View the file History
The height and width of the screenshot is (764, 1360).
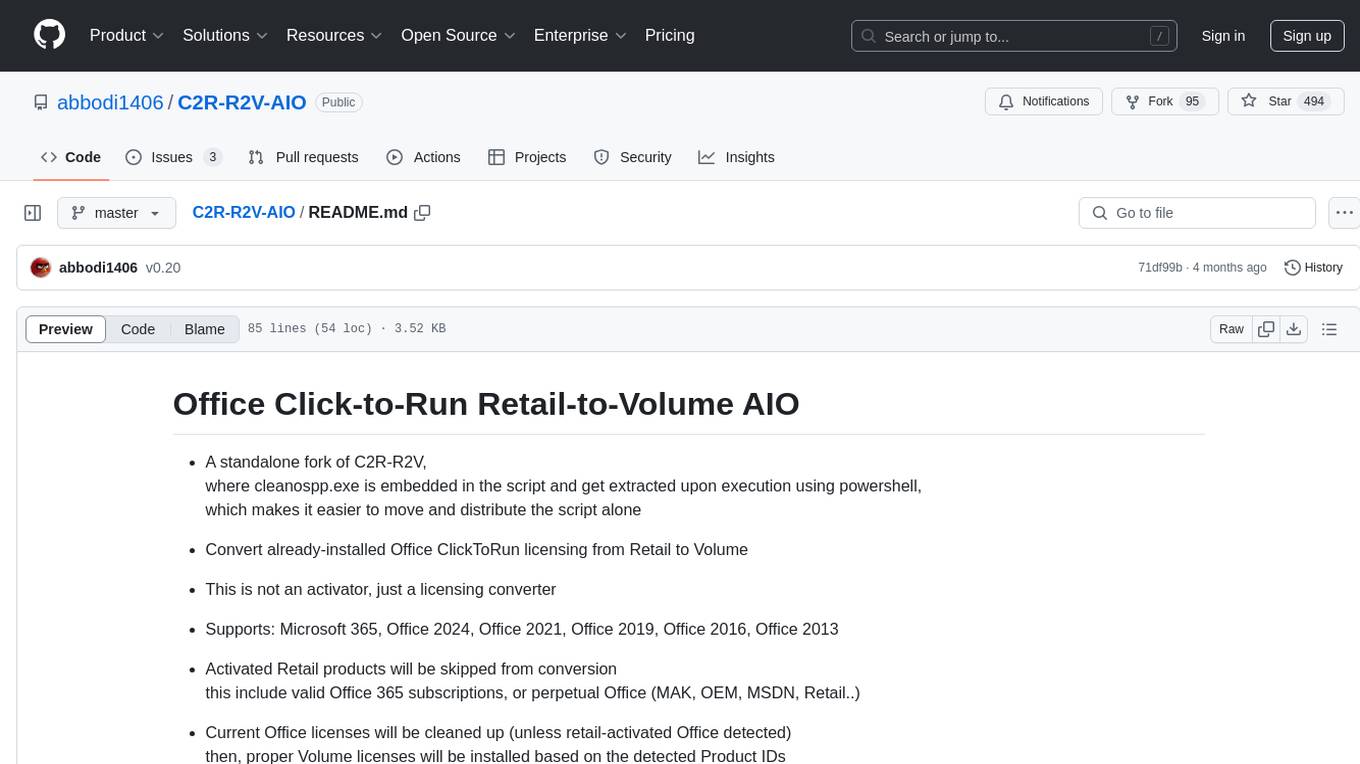[1313, 268]
